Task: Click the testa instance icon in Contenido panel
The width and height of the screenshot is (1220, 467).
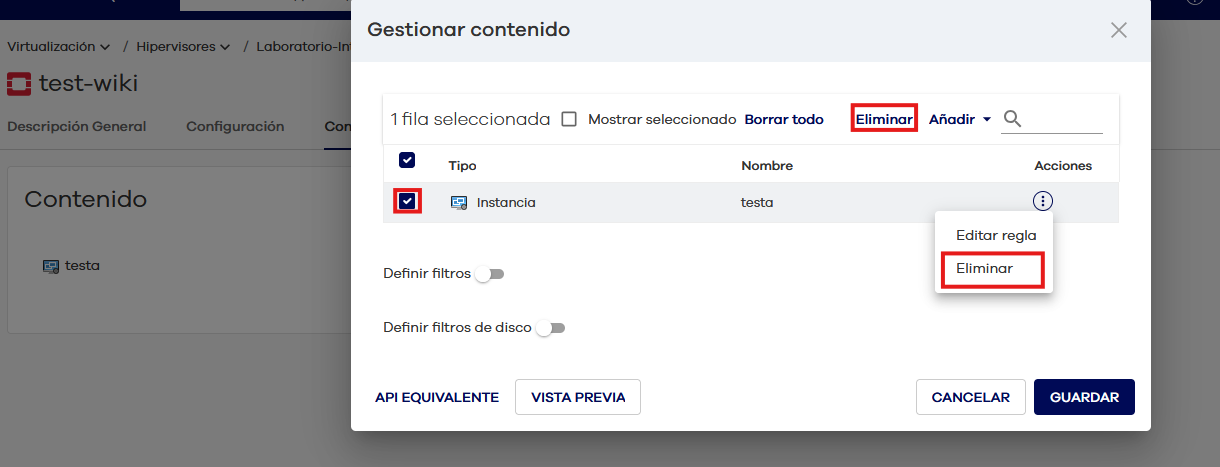Action: click(51, 266)
